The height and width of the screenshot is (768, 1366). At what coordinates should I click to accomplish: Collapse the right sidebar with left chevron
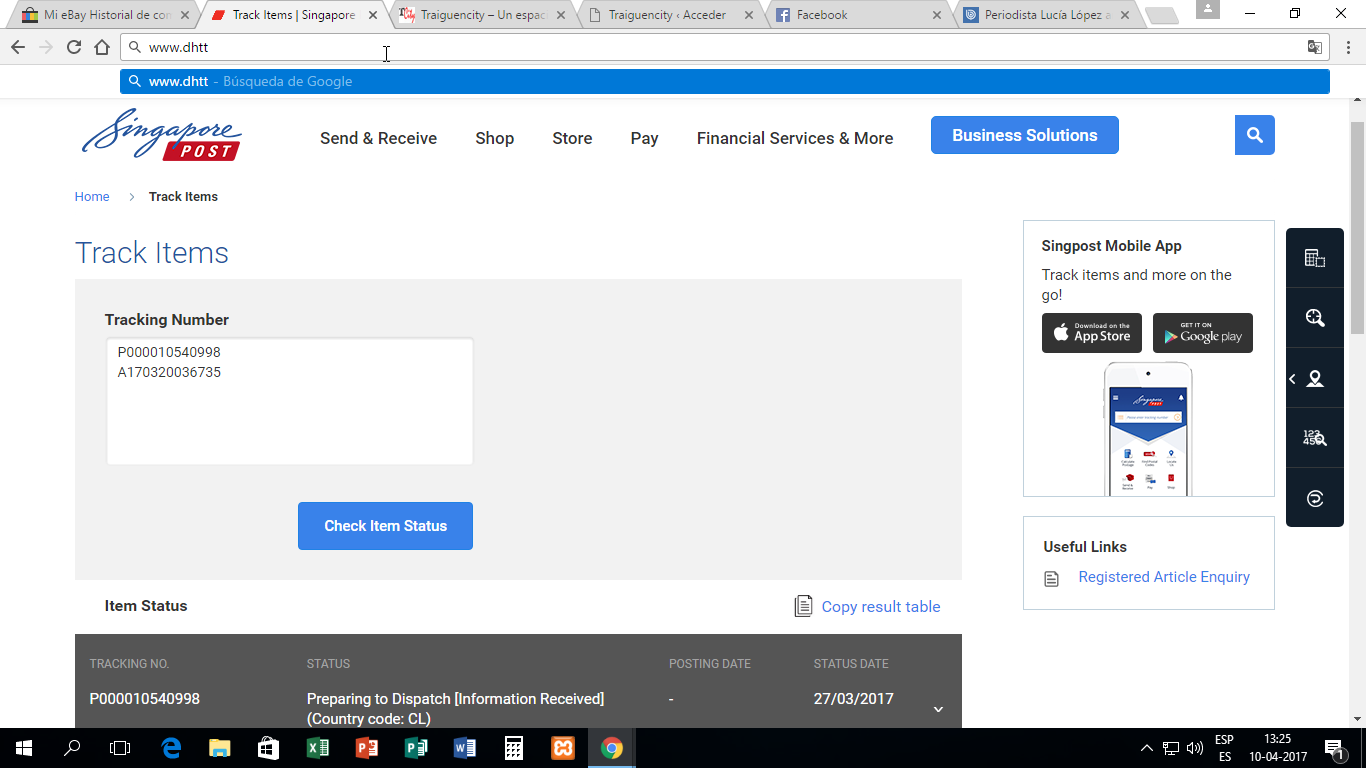pyautogui.click(x=1293, y=379)
